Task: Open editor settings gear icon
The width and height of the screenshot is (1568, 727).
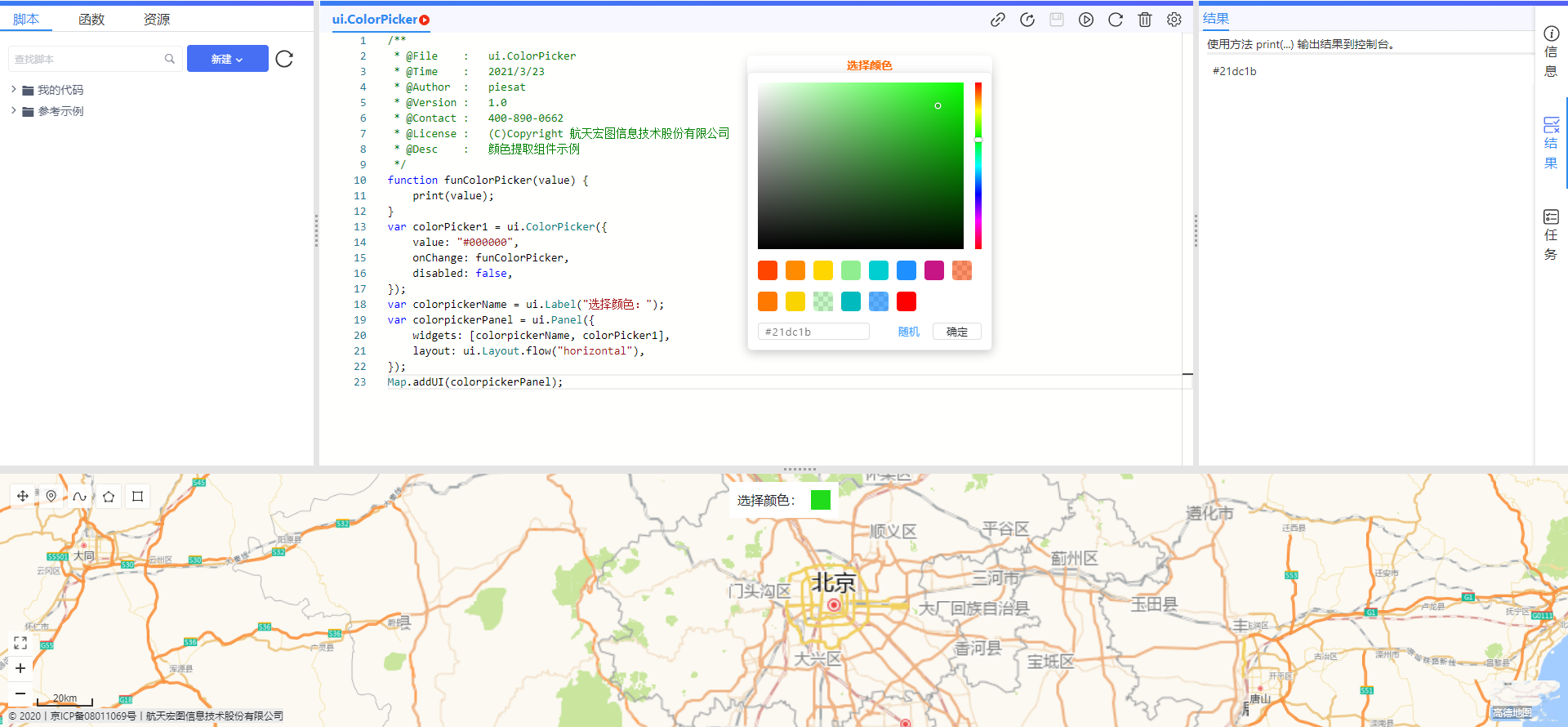Action: [1174, 20]
